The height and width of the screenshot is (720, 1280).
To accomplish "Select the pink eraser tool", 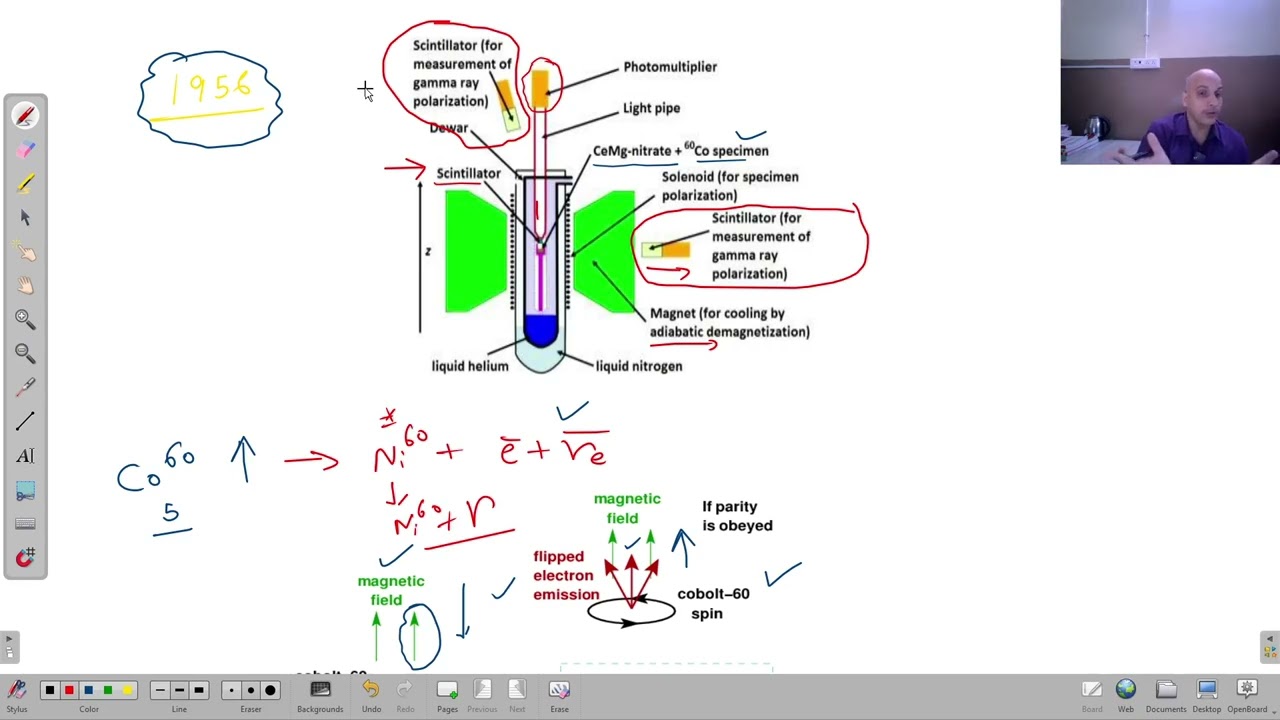I will tap(25, 150).
